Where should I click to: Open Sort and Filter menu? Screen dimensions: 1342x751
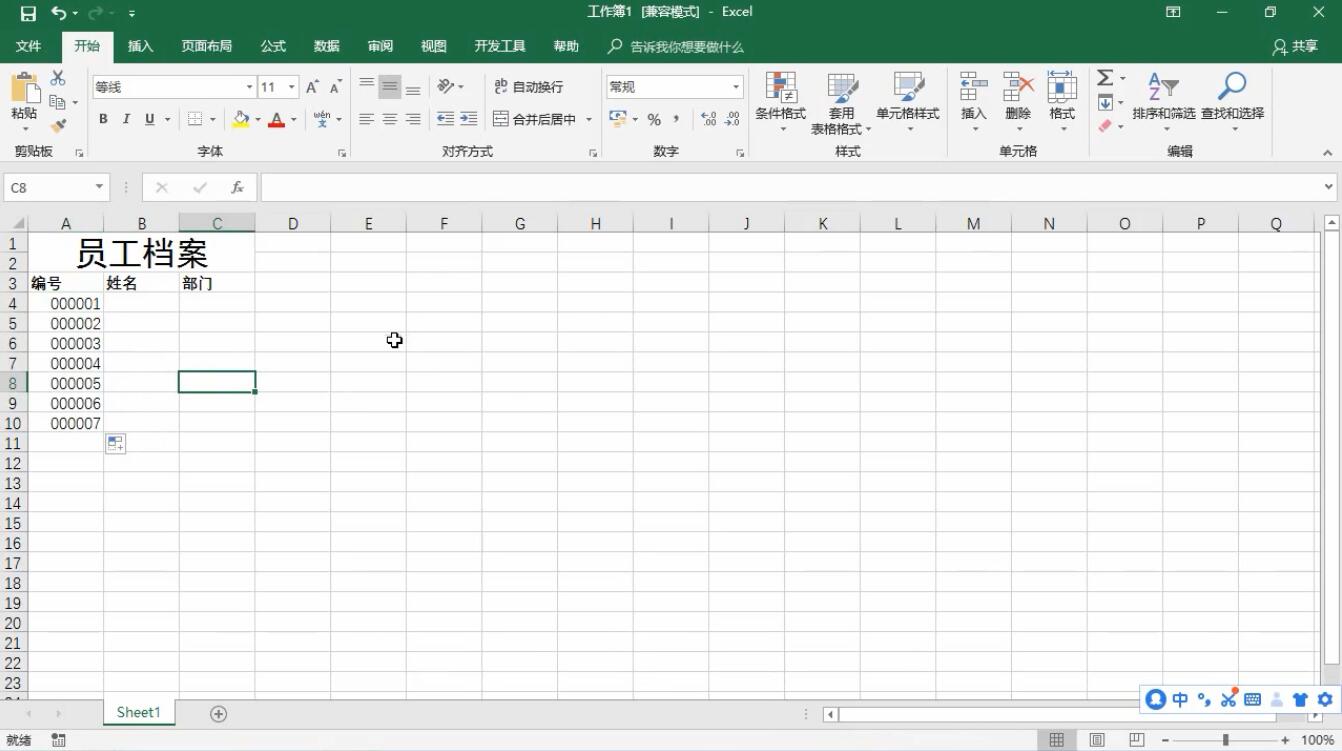click(1163, 101)
